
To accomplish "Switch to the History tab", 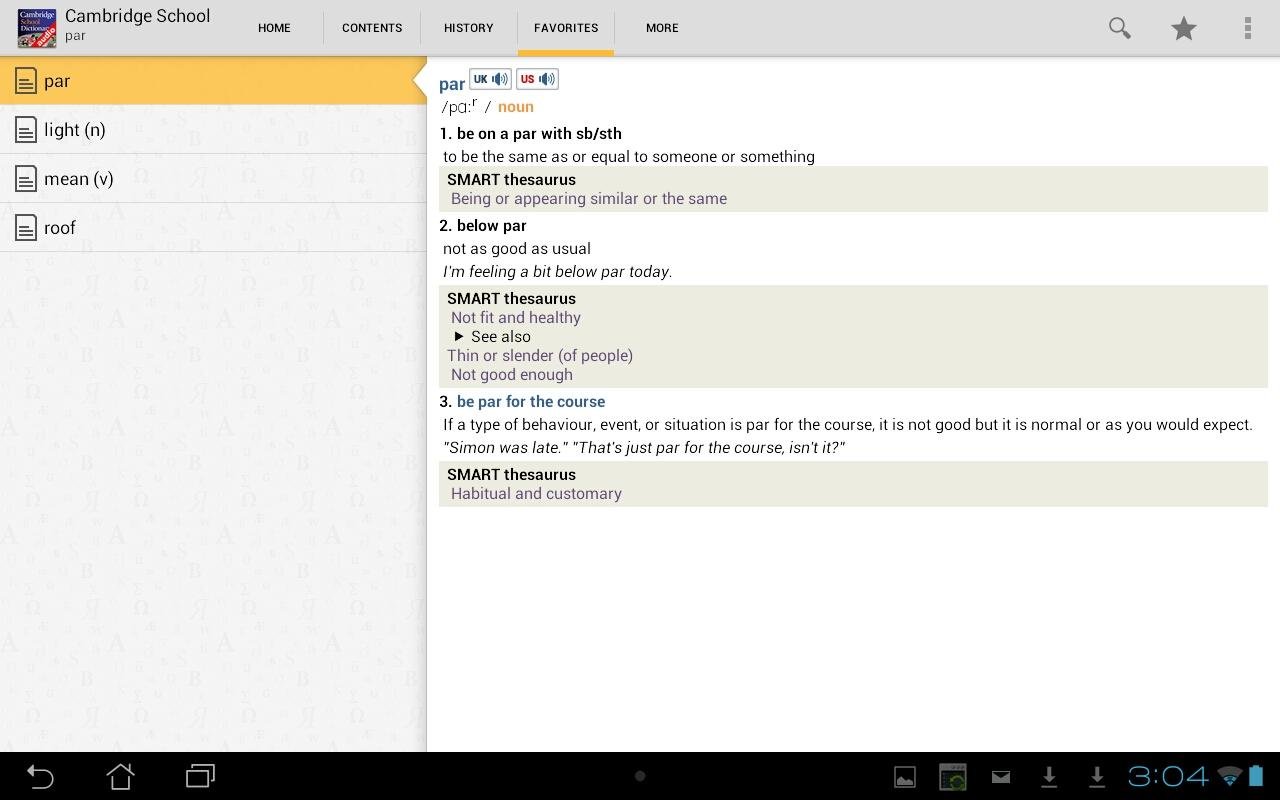I will click(x=469, y=28).
